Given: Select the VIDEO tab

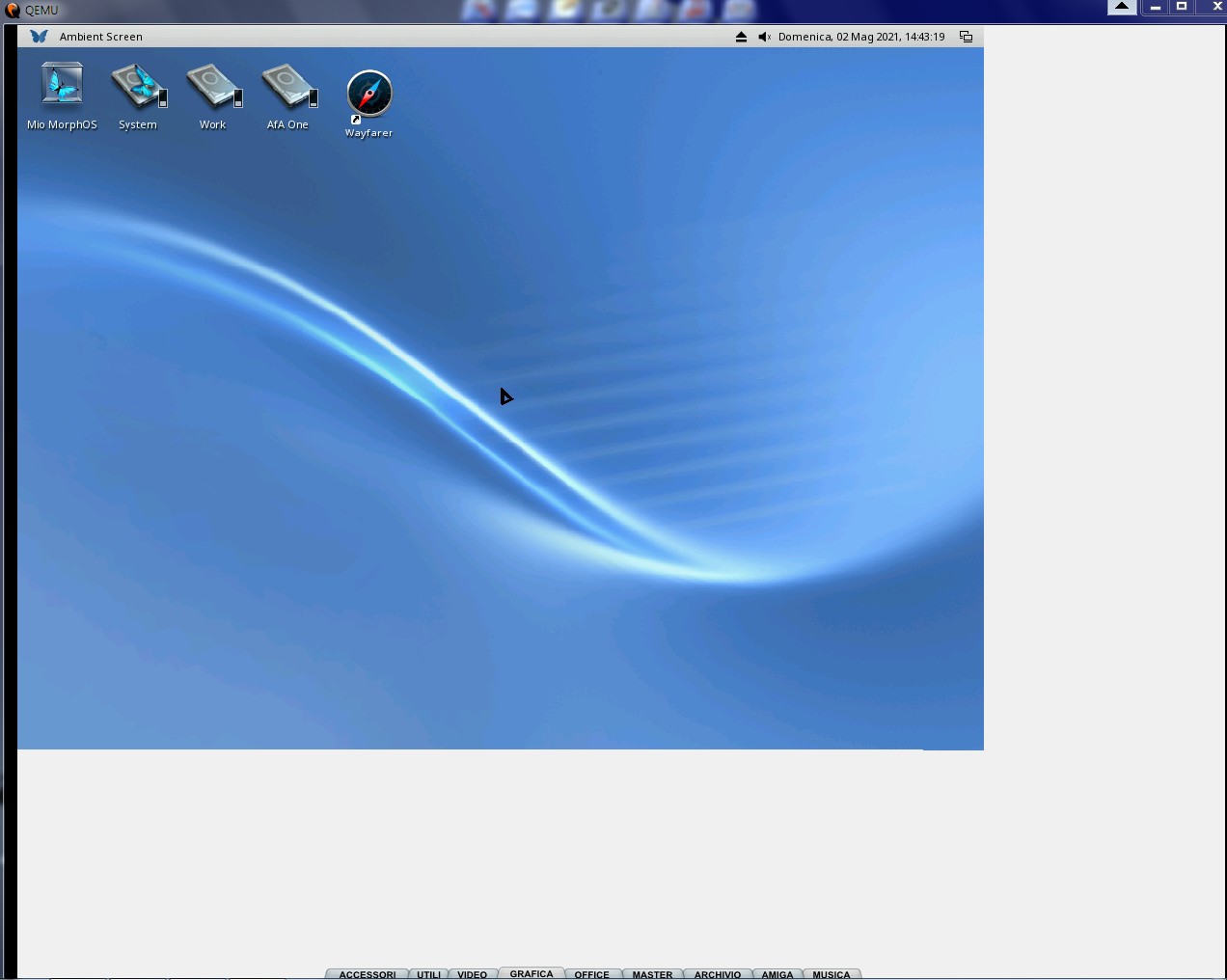Looking at the screenshot, I should [472, 974].
